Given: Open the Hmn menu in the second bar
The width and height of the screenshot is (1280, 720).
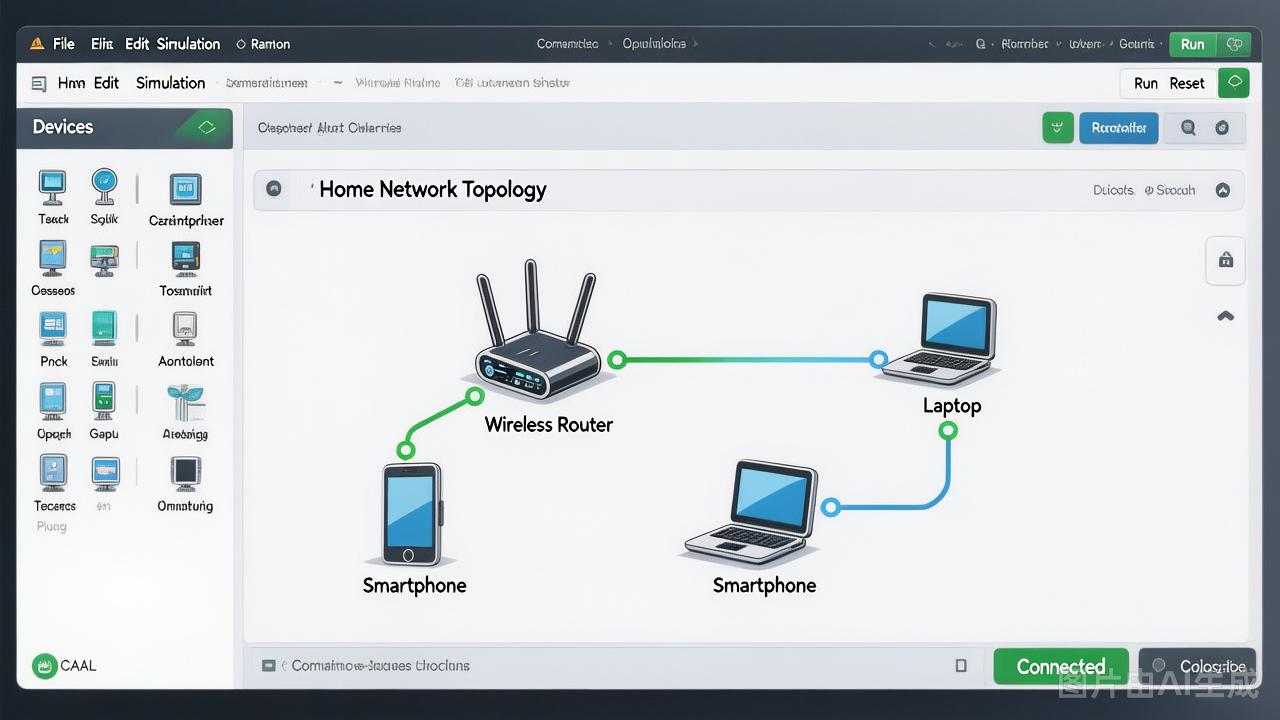Looking at the screenshot, I should pyautogui.click(x=71, y=83).
